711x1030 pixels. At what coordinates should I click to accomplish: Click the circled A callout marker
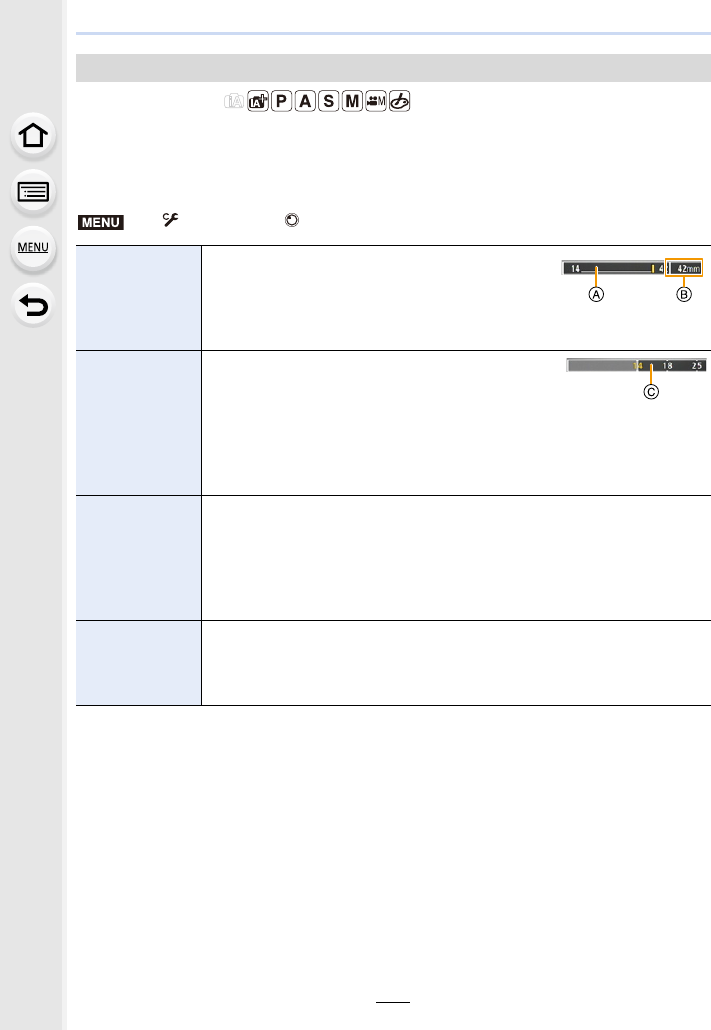tap(596, 295)
